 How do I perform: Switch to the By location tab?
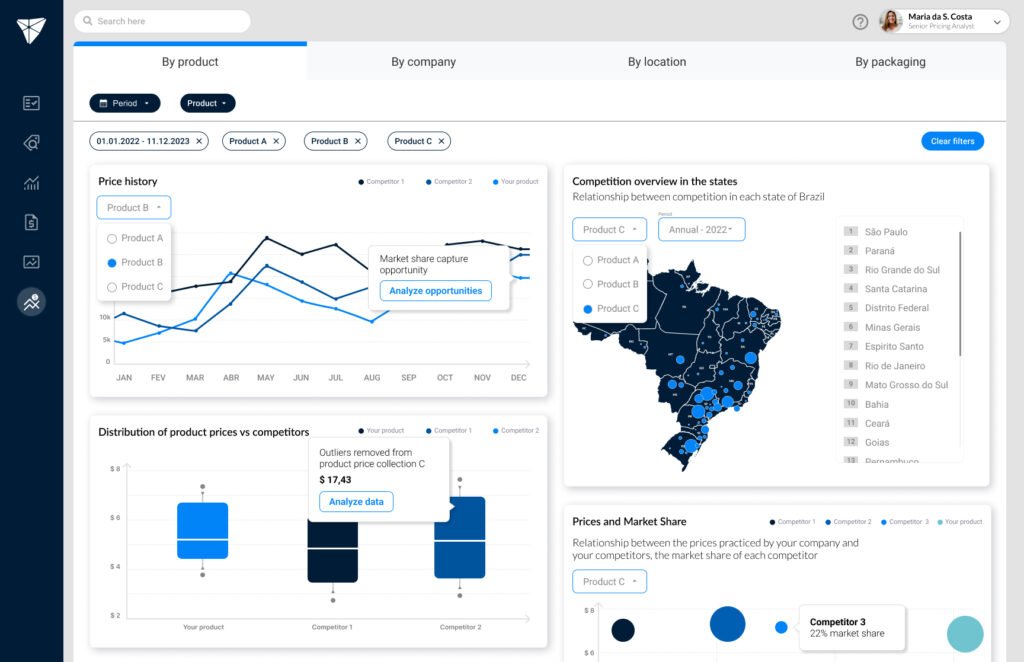tap(657, 62)
